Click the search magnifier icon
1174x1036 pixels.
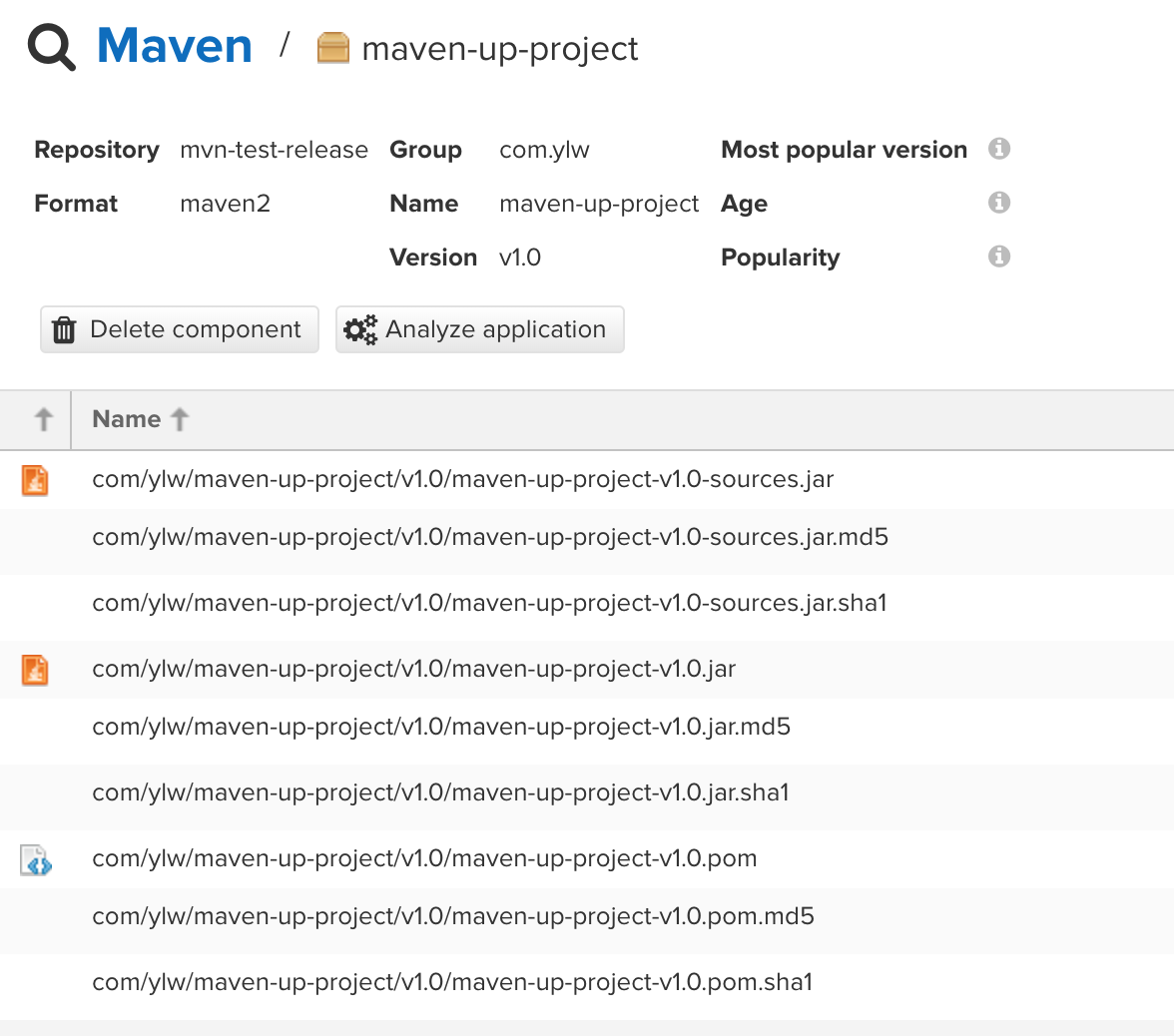coord(51,47)
